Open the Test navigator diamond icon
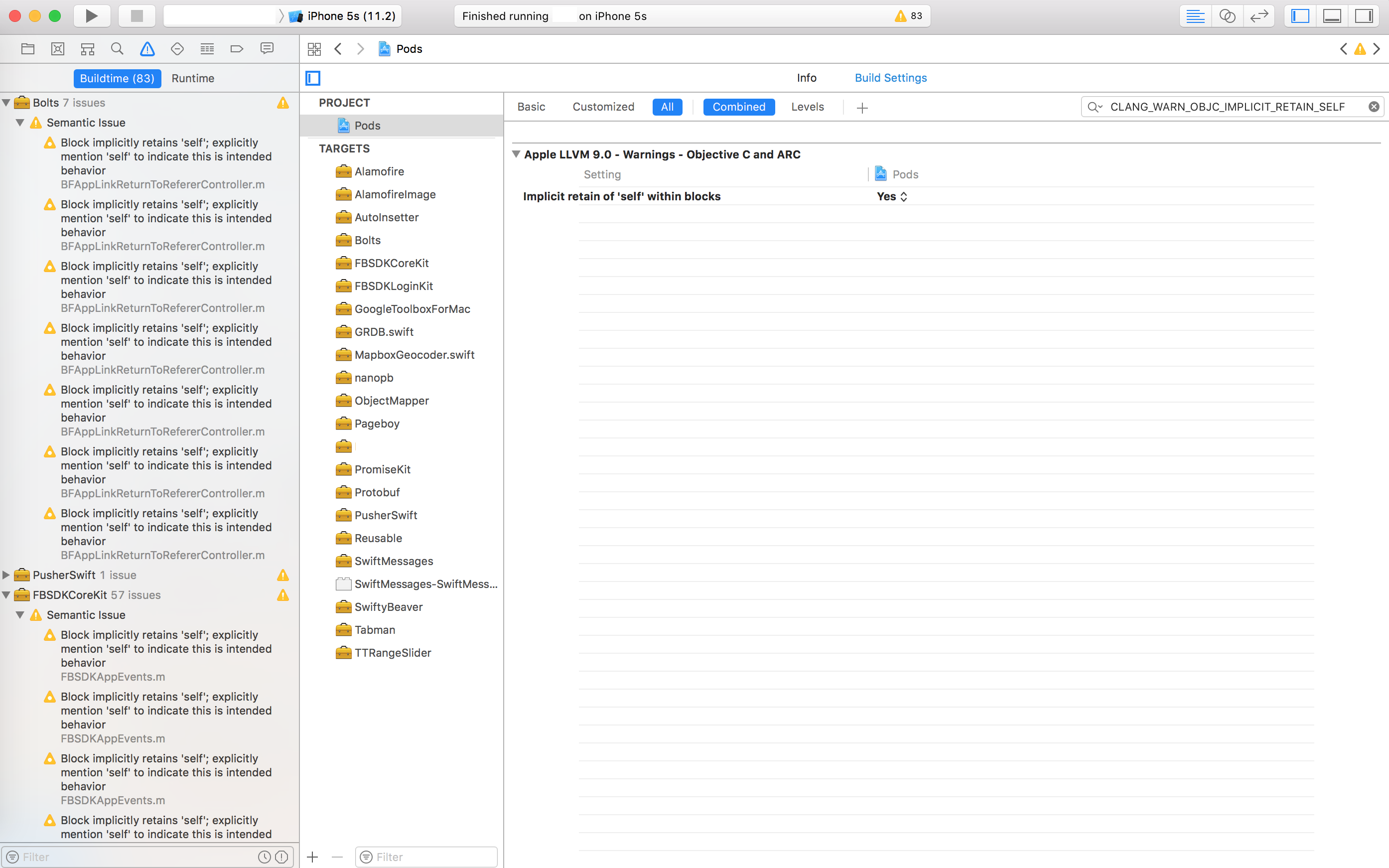The width and height of the screenshot is (1389, 868). tap(177, 49)
